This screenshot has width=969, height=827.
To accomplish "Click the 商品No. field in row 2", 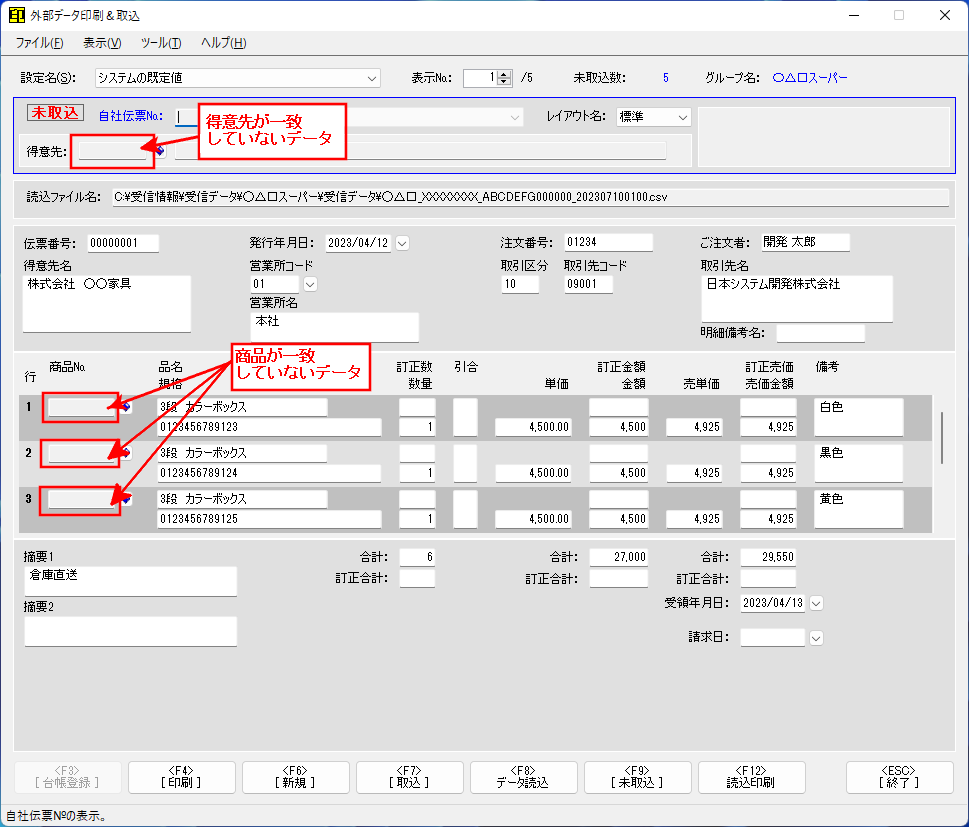I will click(82, 454).
